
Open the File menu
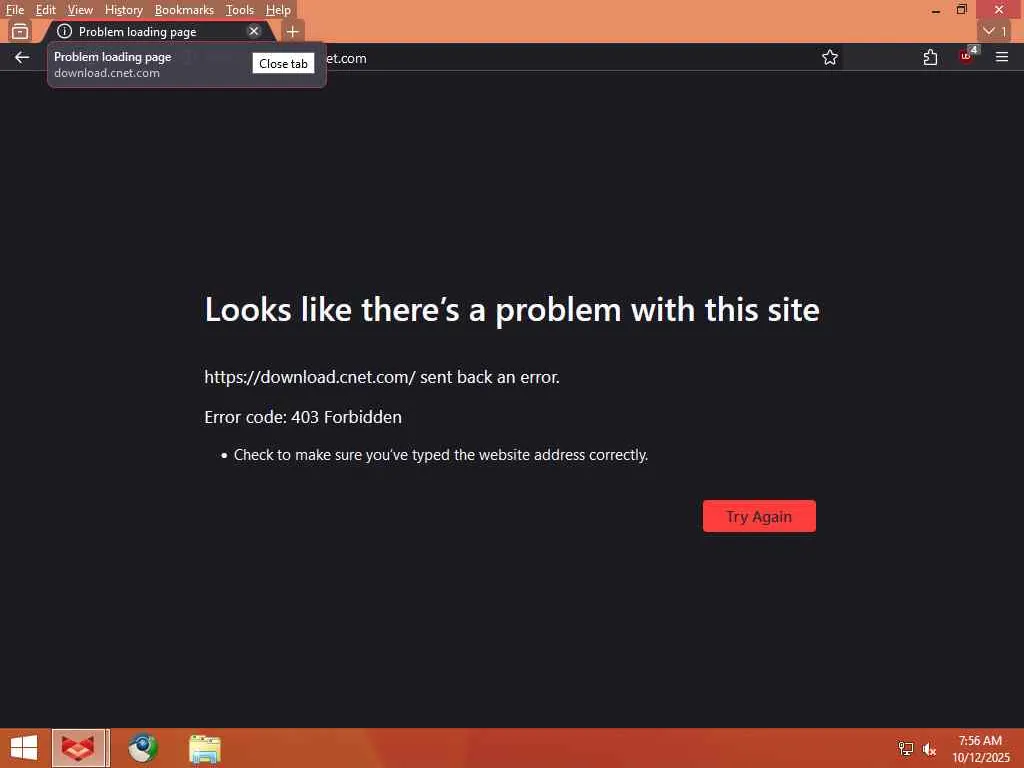click(x=14, y=10)
